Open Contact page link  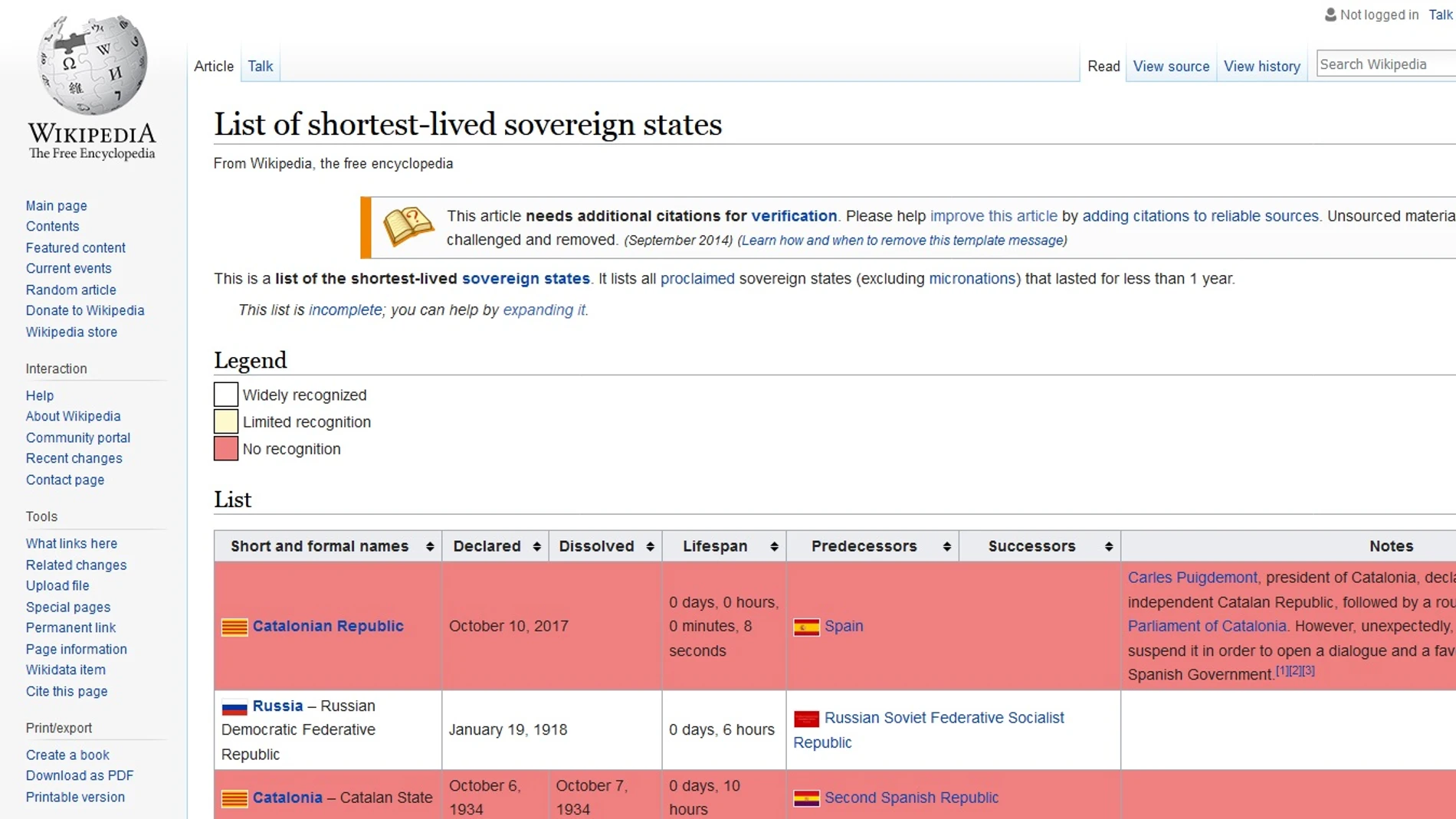65,480
